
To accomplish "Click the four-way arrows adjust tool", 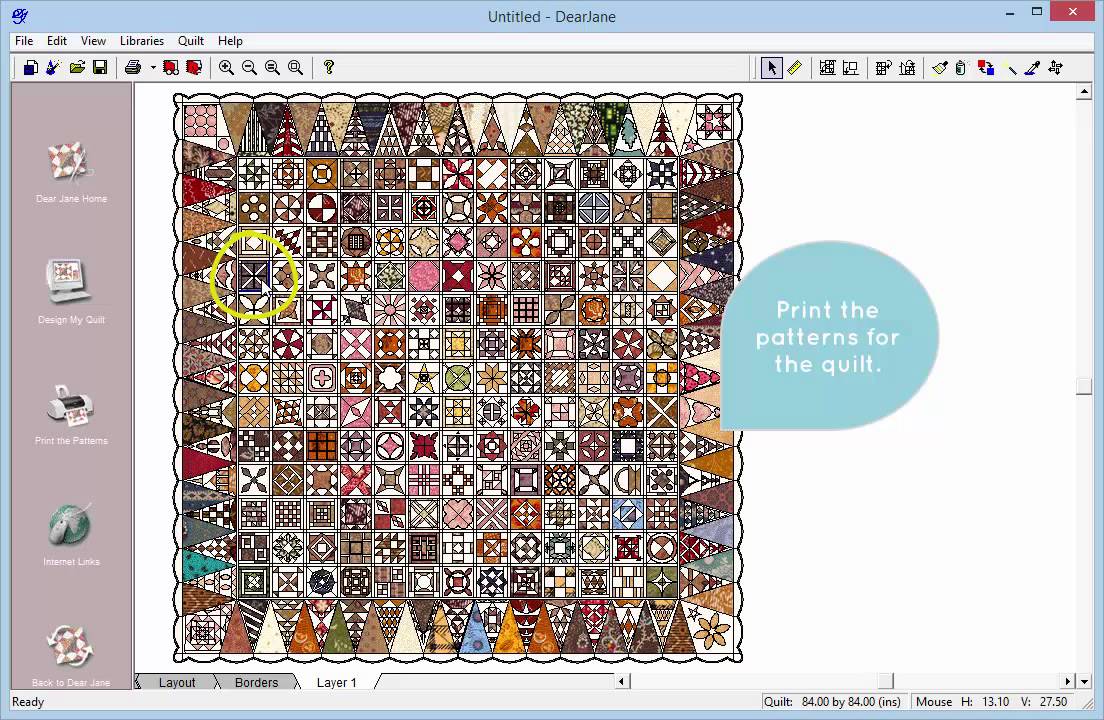I will tap(1055, 68).
